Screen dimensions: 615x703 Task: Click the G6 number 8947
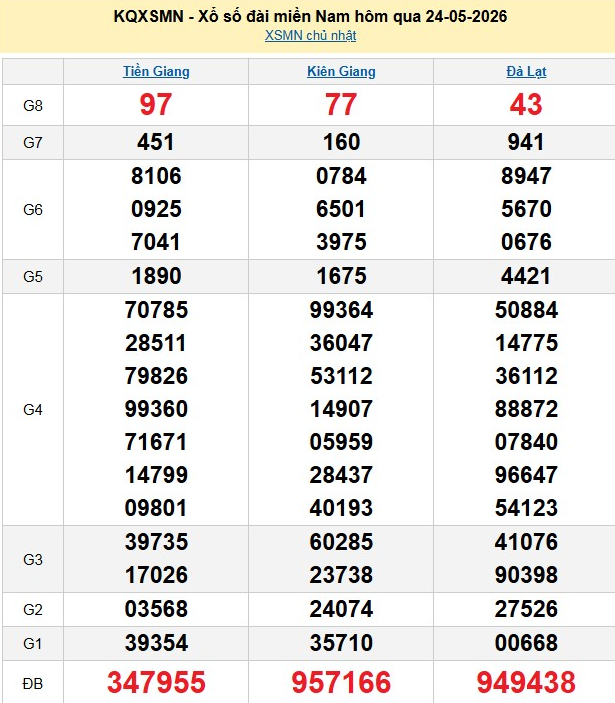click(x=526, y=176)
